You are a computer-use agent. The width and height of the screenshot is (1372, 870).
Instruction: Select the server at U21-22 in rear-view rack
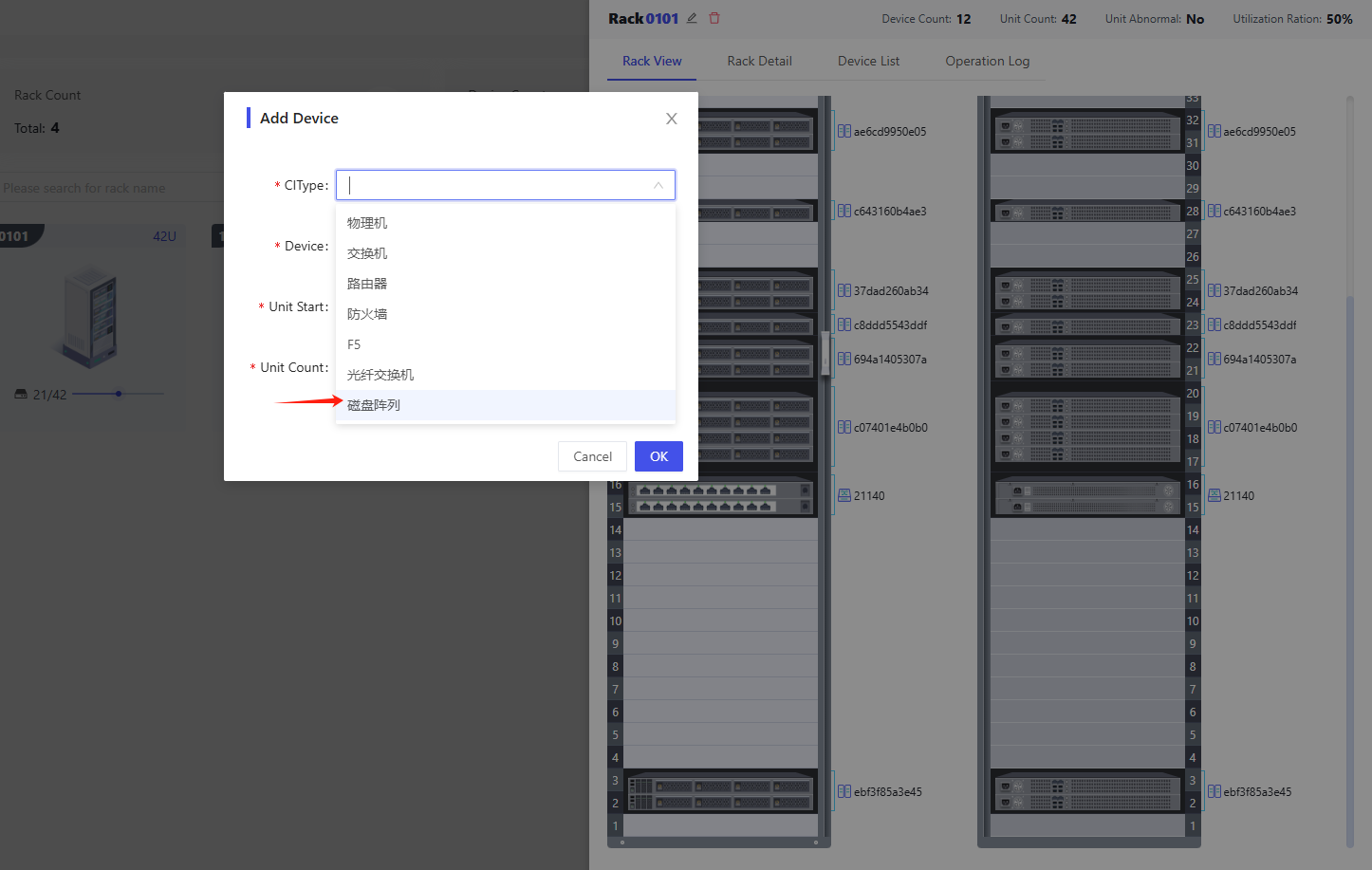[1087, 360]
